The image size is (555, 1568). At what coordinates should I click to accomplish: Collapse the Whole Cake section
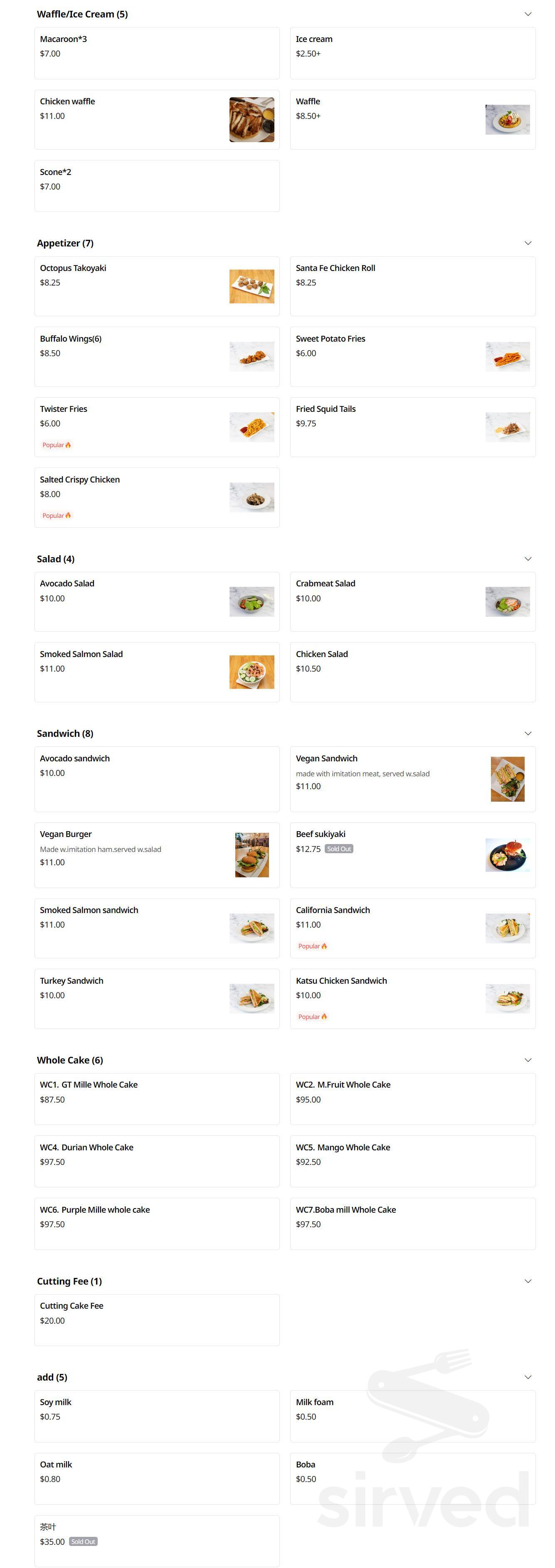click(x=528, y=1059)
